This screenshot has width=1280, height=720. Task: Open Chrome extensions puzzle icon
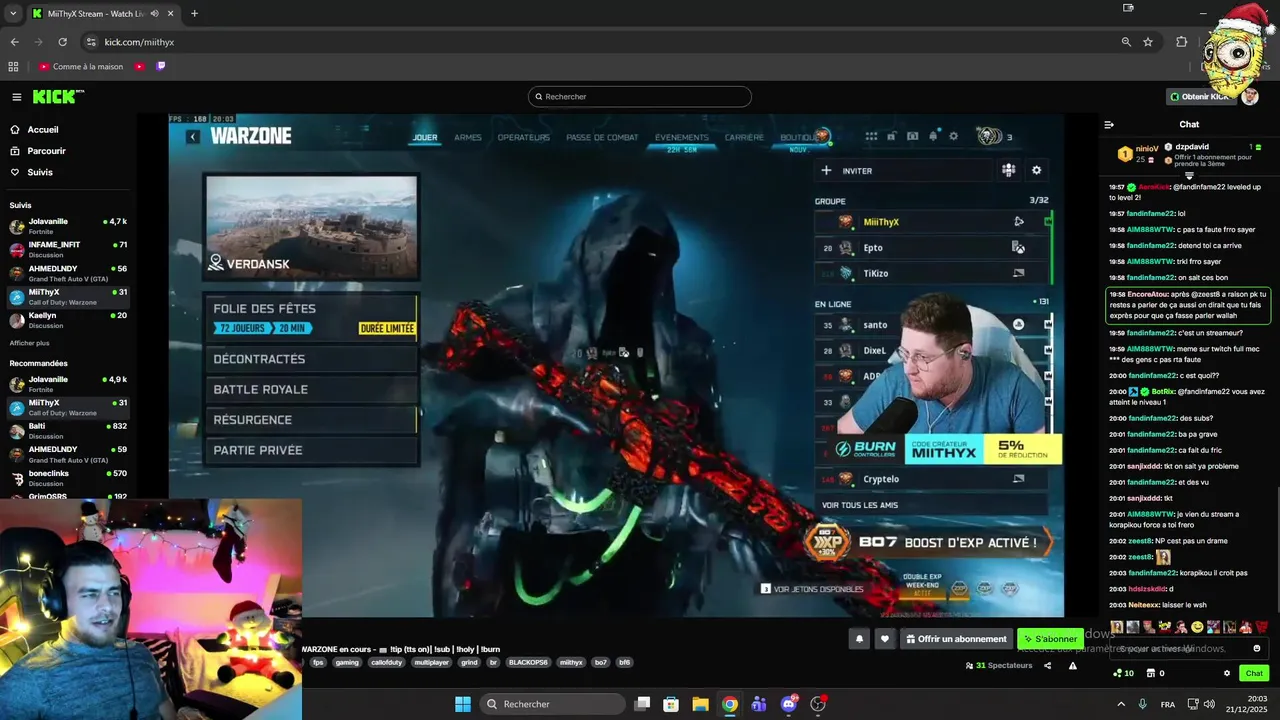1181,42
